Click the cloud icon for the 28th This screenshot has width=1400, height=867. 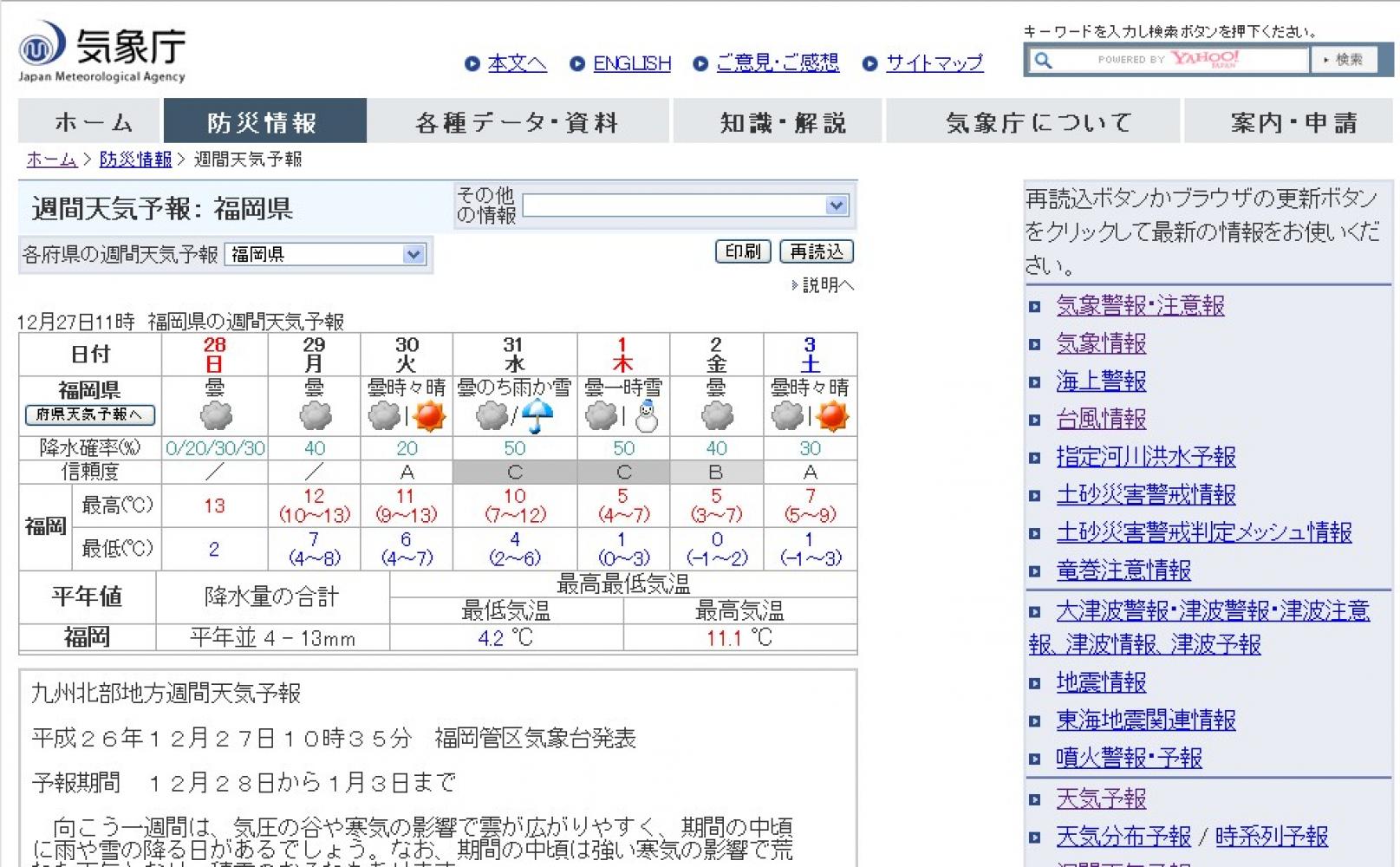click(216, 416)
